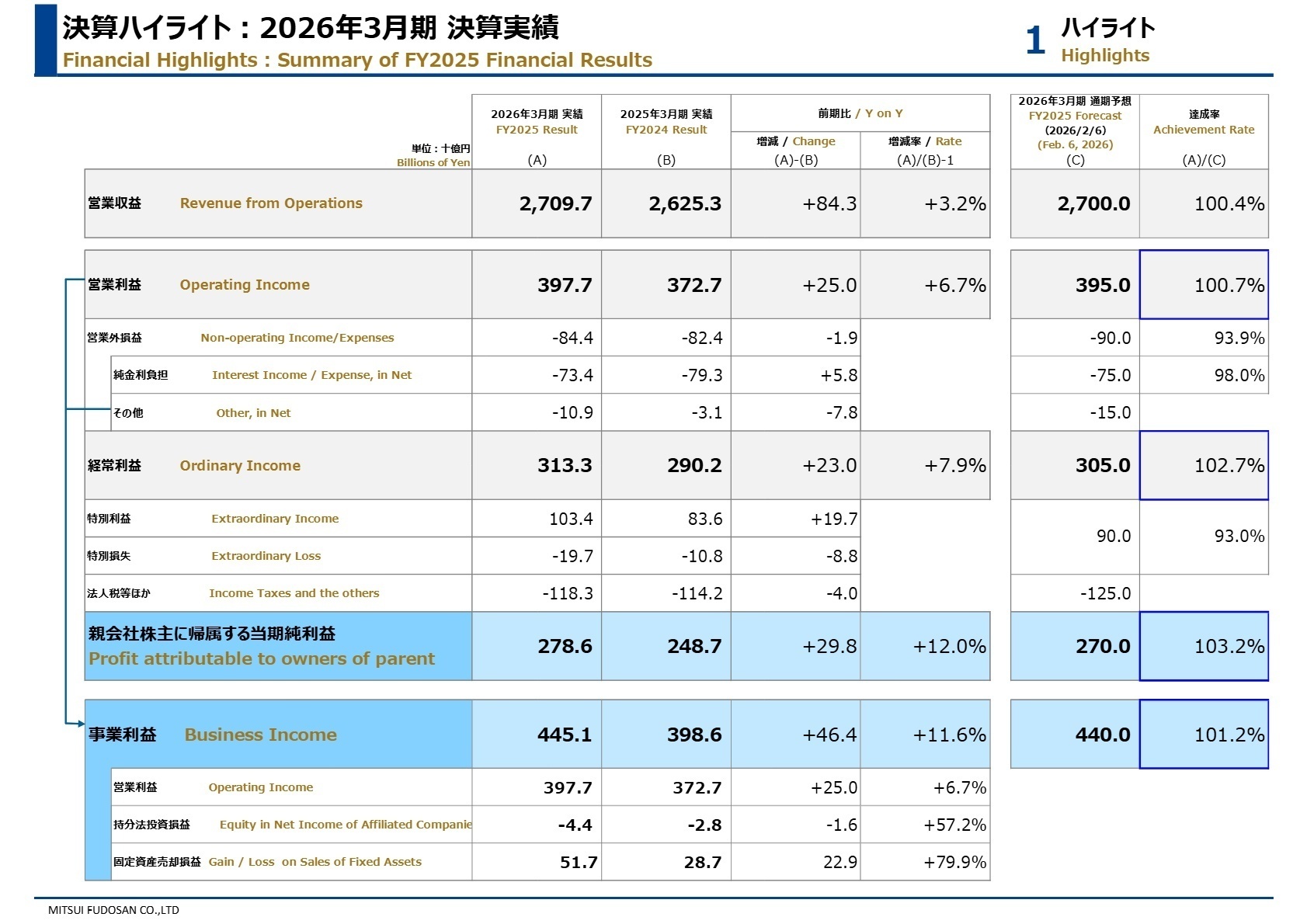Select 'Income Taxes and the others' label

click(294, 593)
